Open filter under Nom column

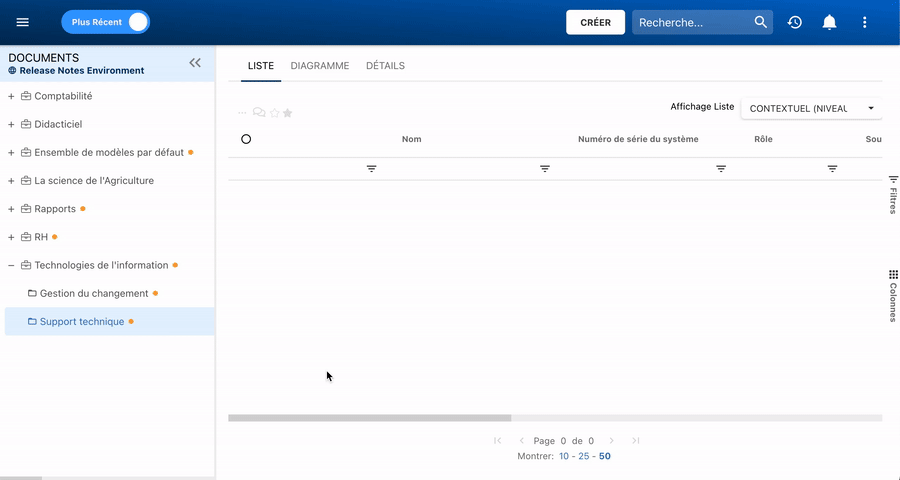[371, 169]
